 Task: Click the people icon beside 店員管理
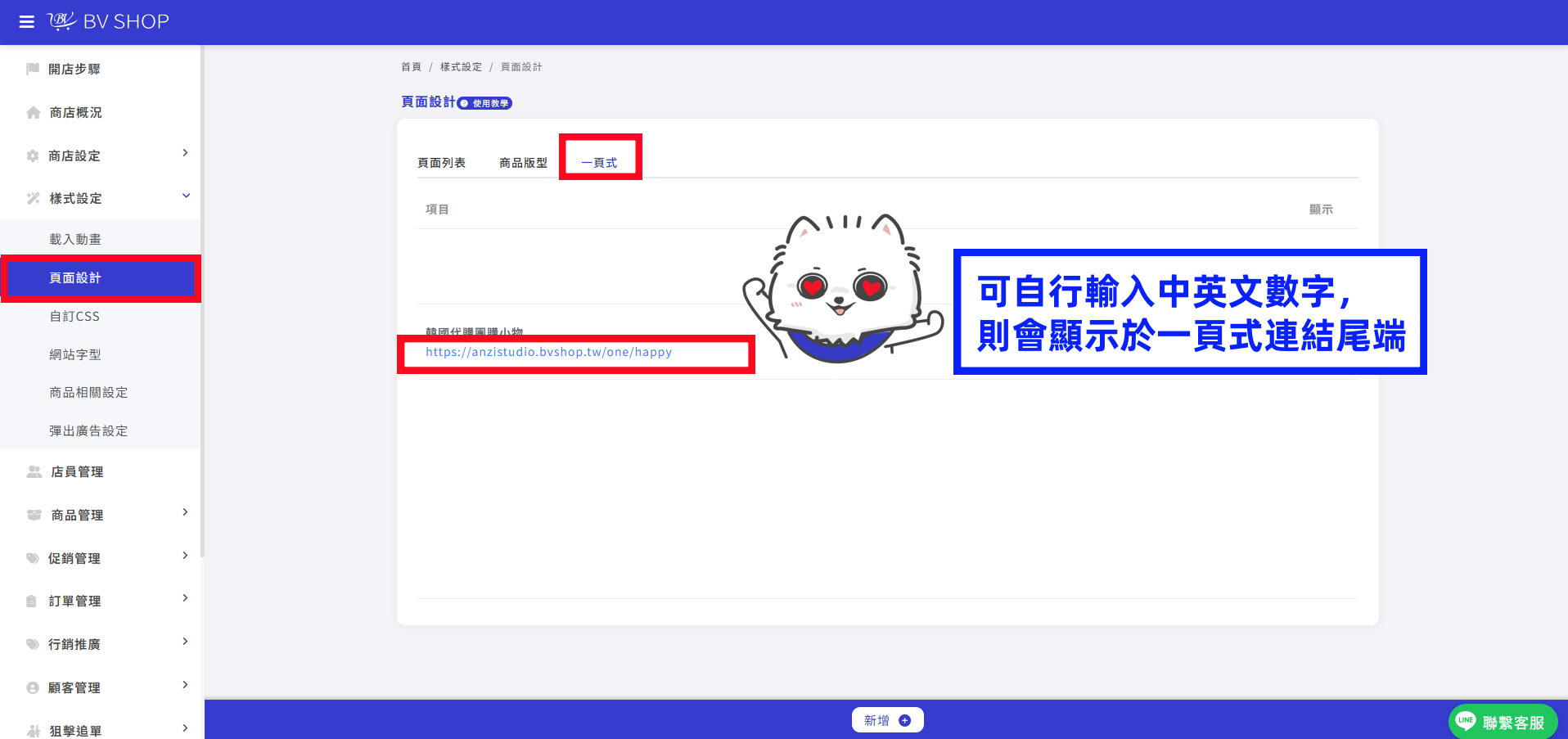tap(34, 471)
